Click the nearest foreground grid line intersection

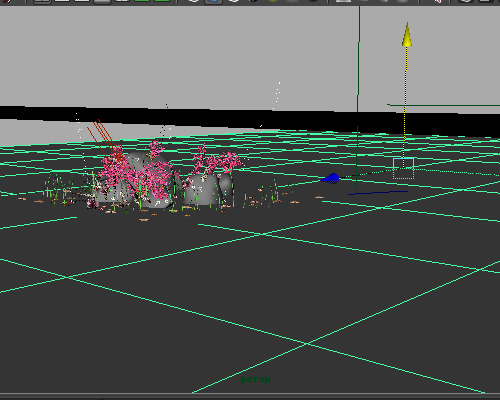tap(307, 343)
